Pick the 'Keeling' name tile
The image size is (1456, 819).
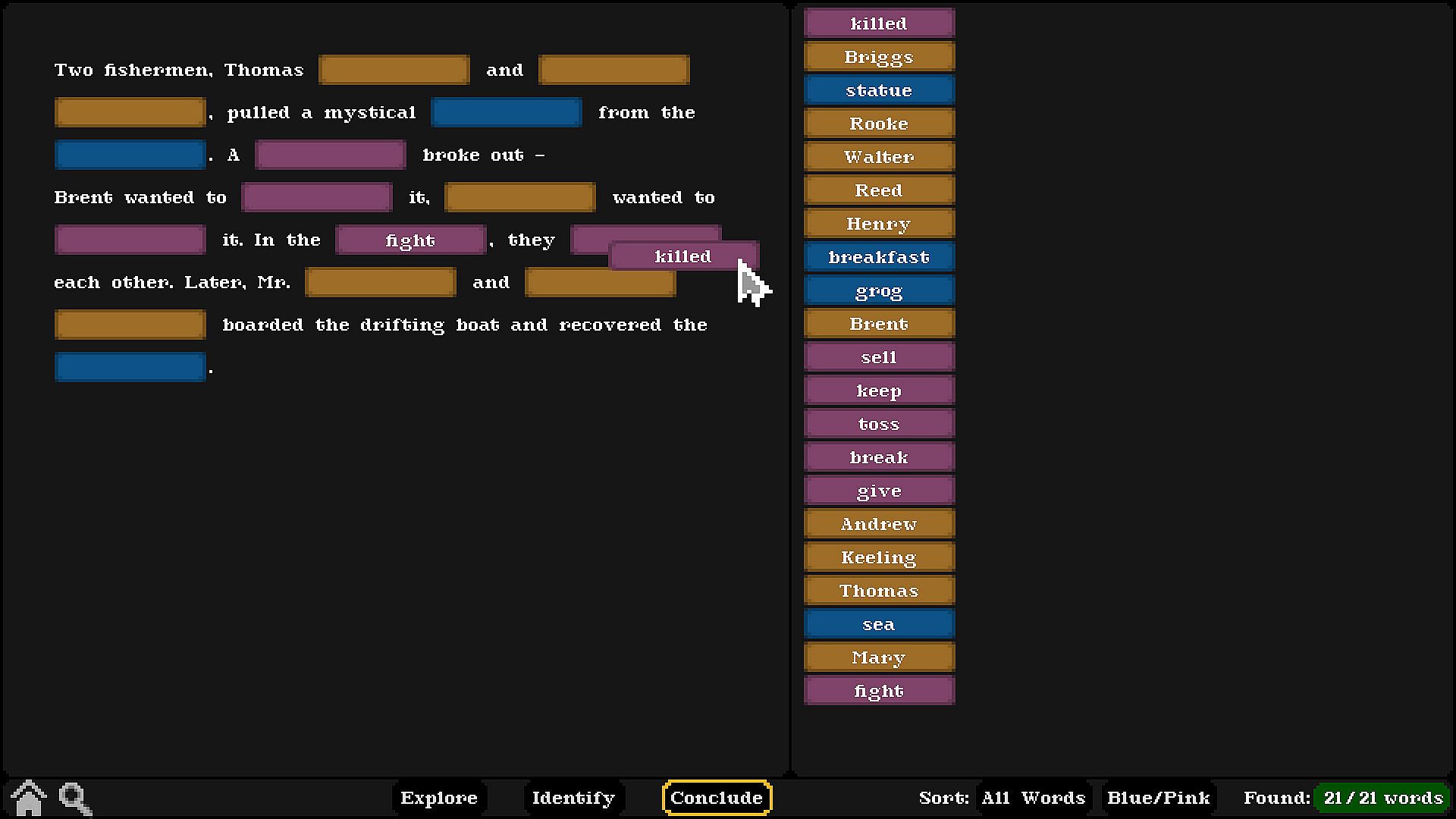click(x=879, y=557)
